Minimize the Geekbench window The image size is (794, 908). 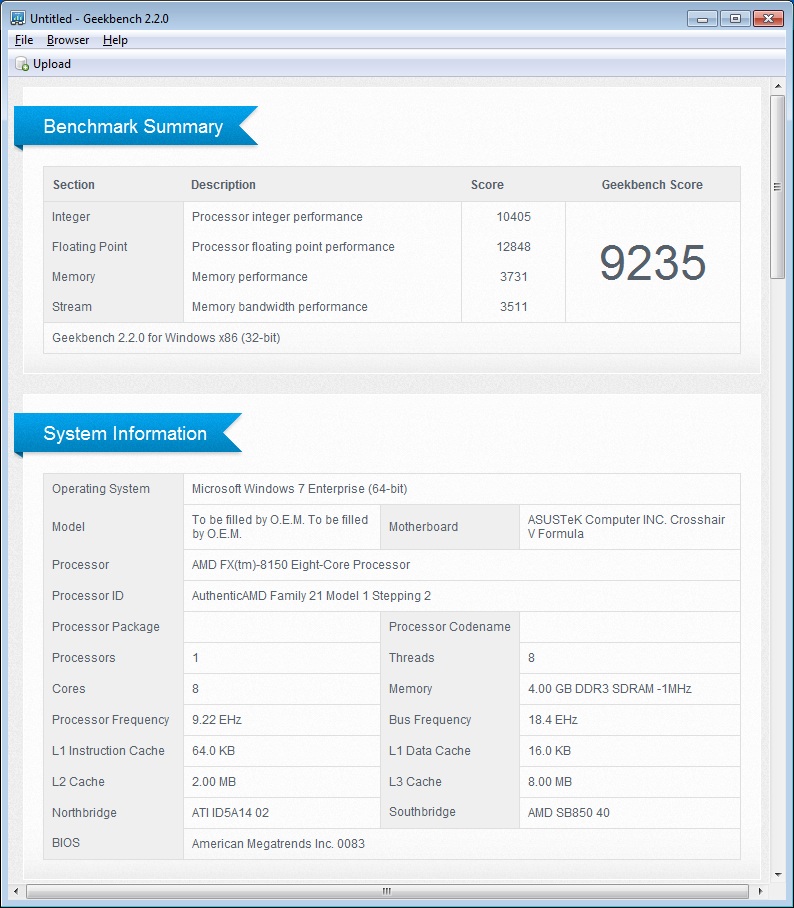702,19
